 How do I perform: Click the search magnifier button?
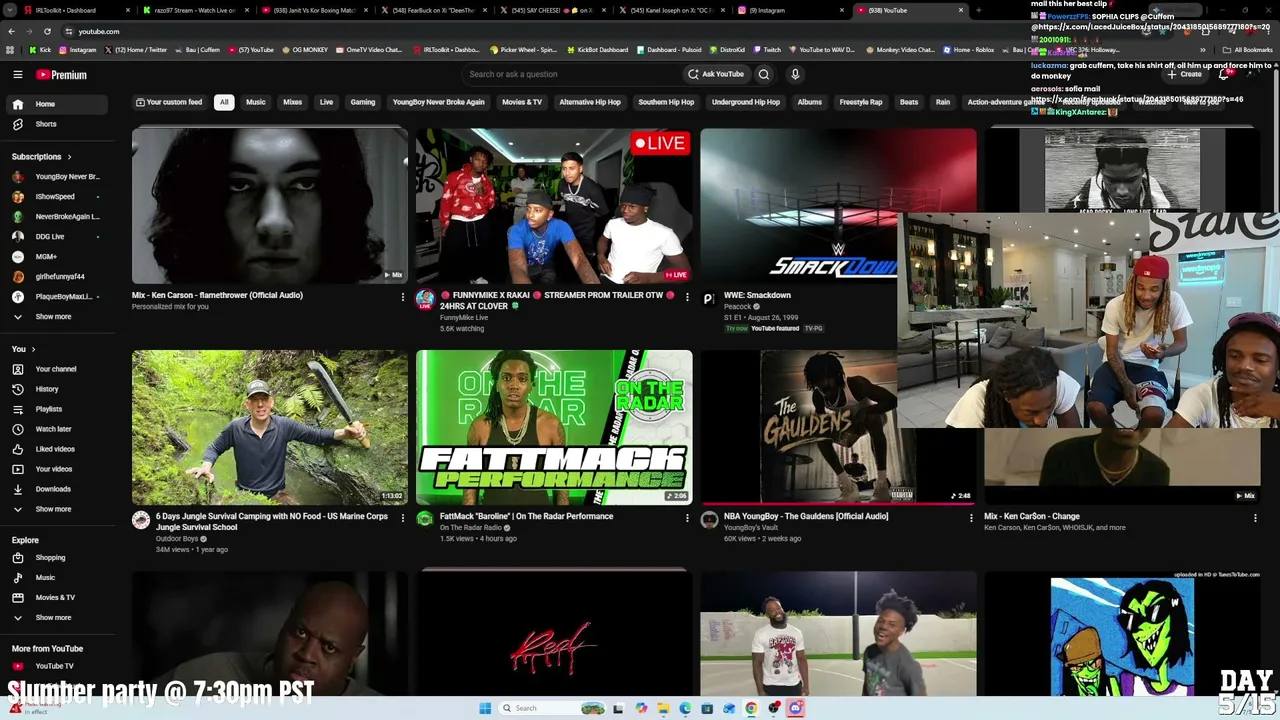point(764,74)
